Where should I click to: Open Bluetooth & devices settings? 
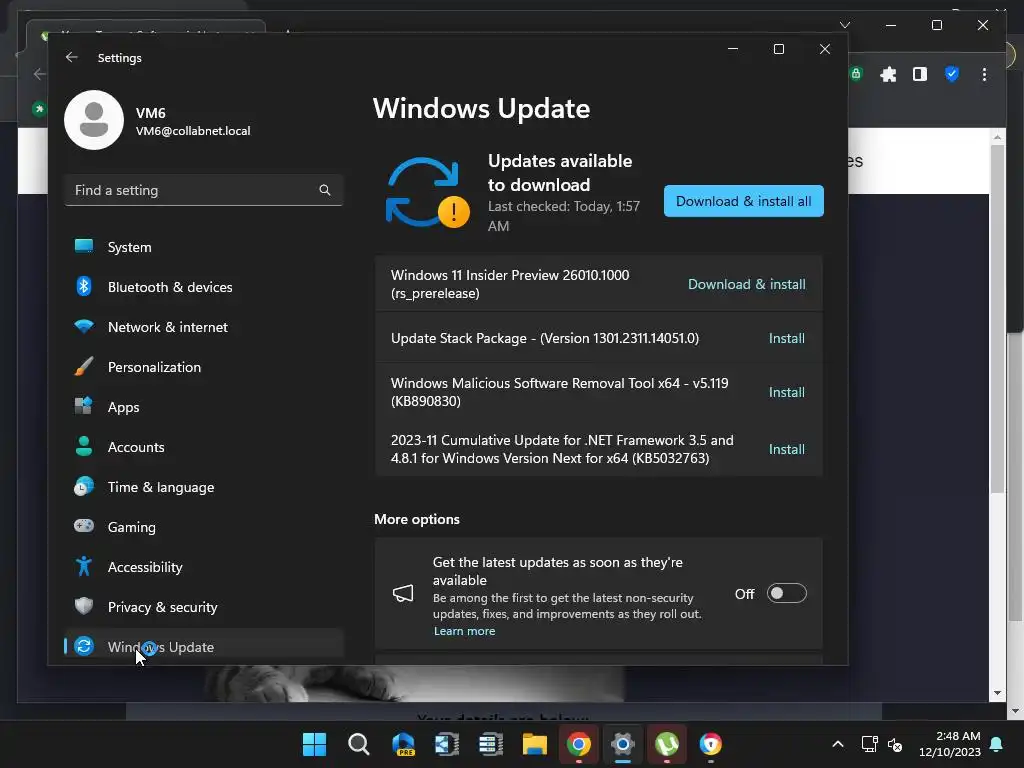click(204, 287)
